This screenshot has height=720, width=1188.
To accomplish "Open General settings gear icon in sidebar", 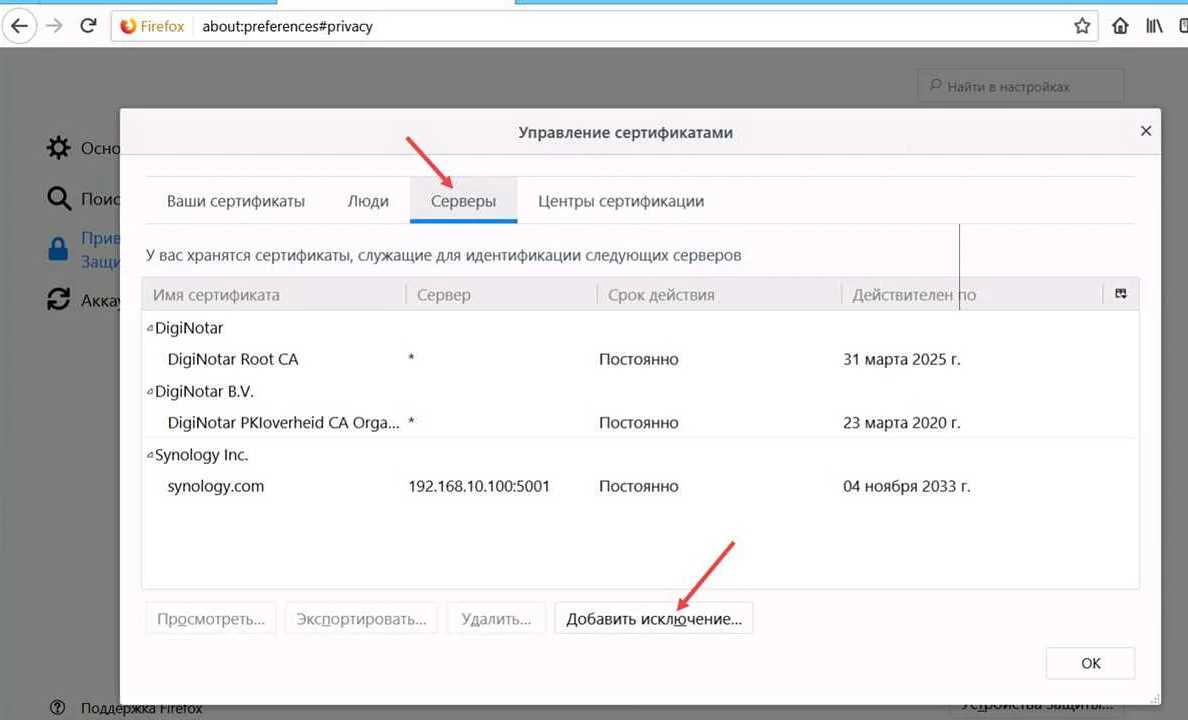I will (59, 148).
